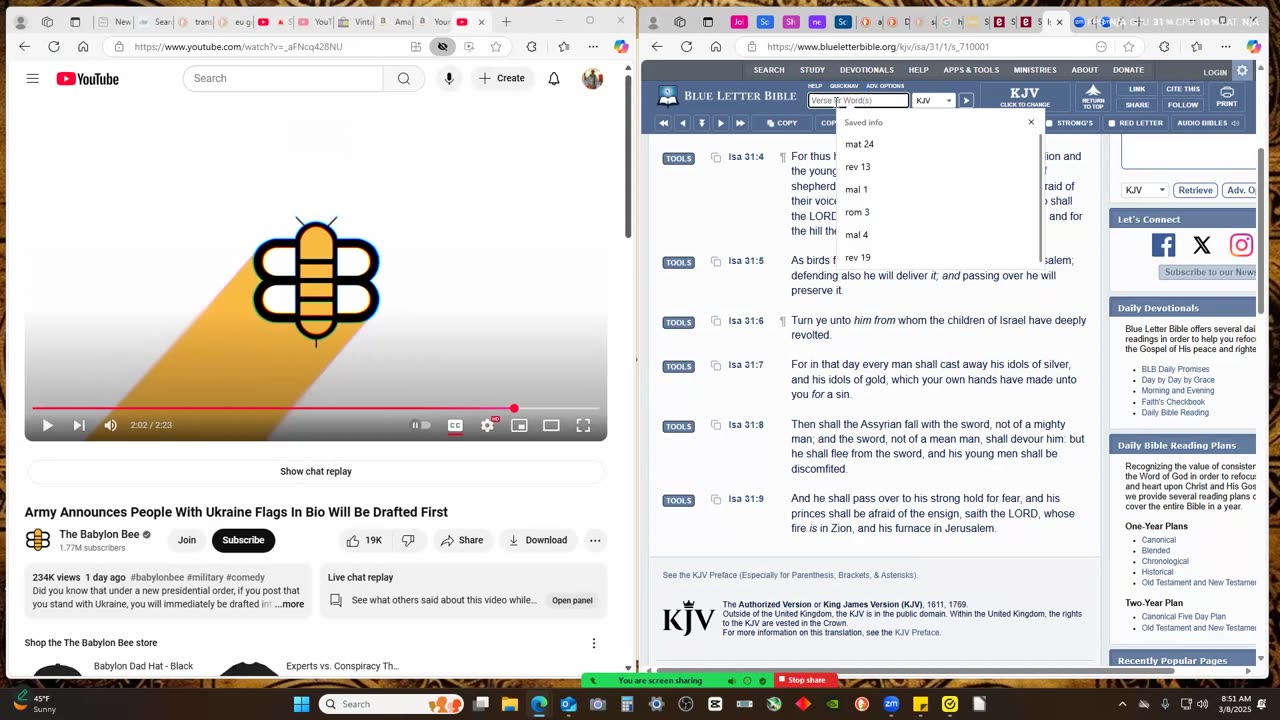Expand video description with ...more
Image resolution: width=1280 pixels, height=720 pixels.
[290, 604]
